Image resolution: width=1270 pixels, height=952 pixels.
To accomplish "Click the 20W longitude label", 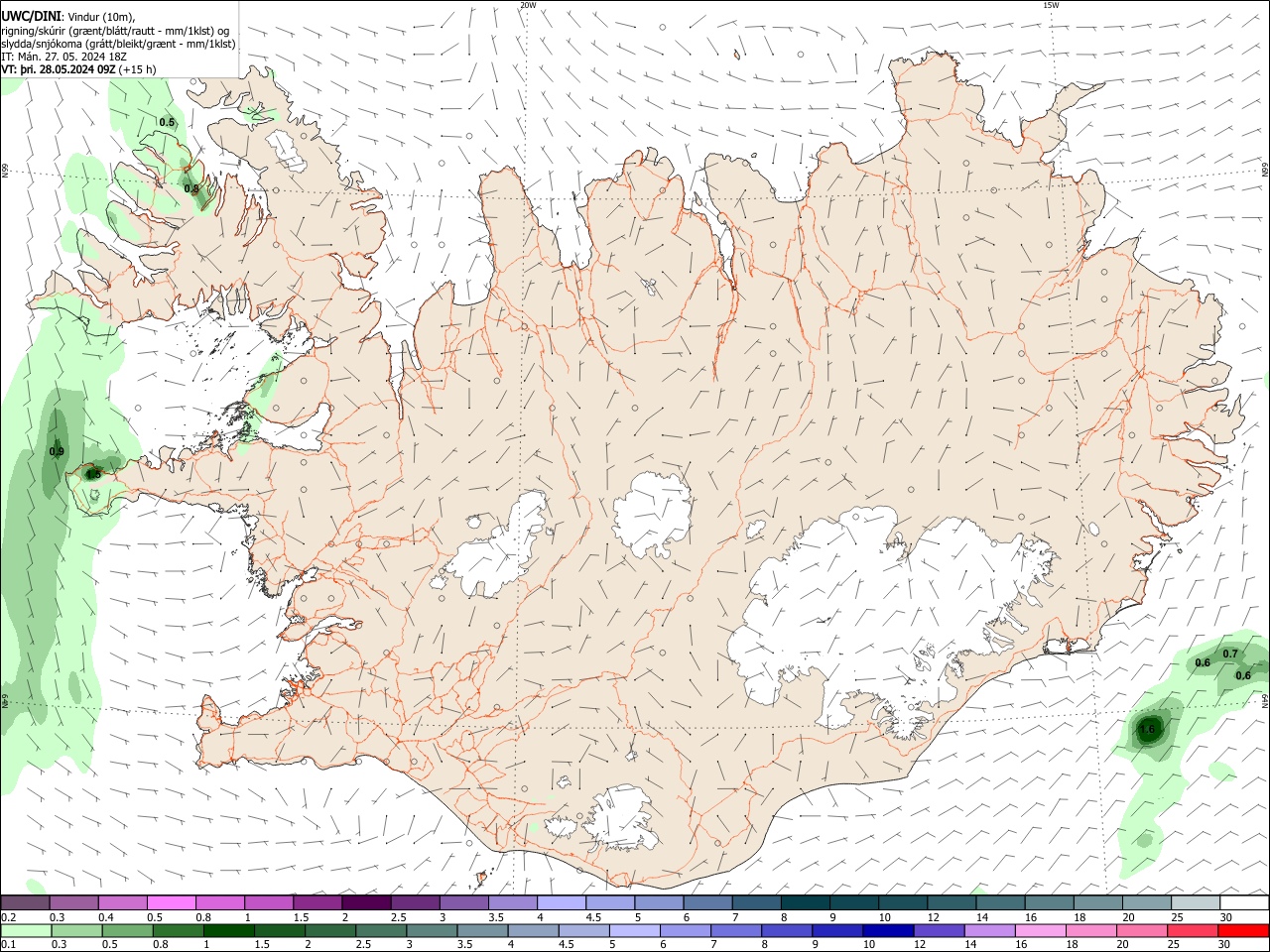I will click(528, 5).
